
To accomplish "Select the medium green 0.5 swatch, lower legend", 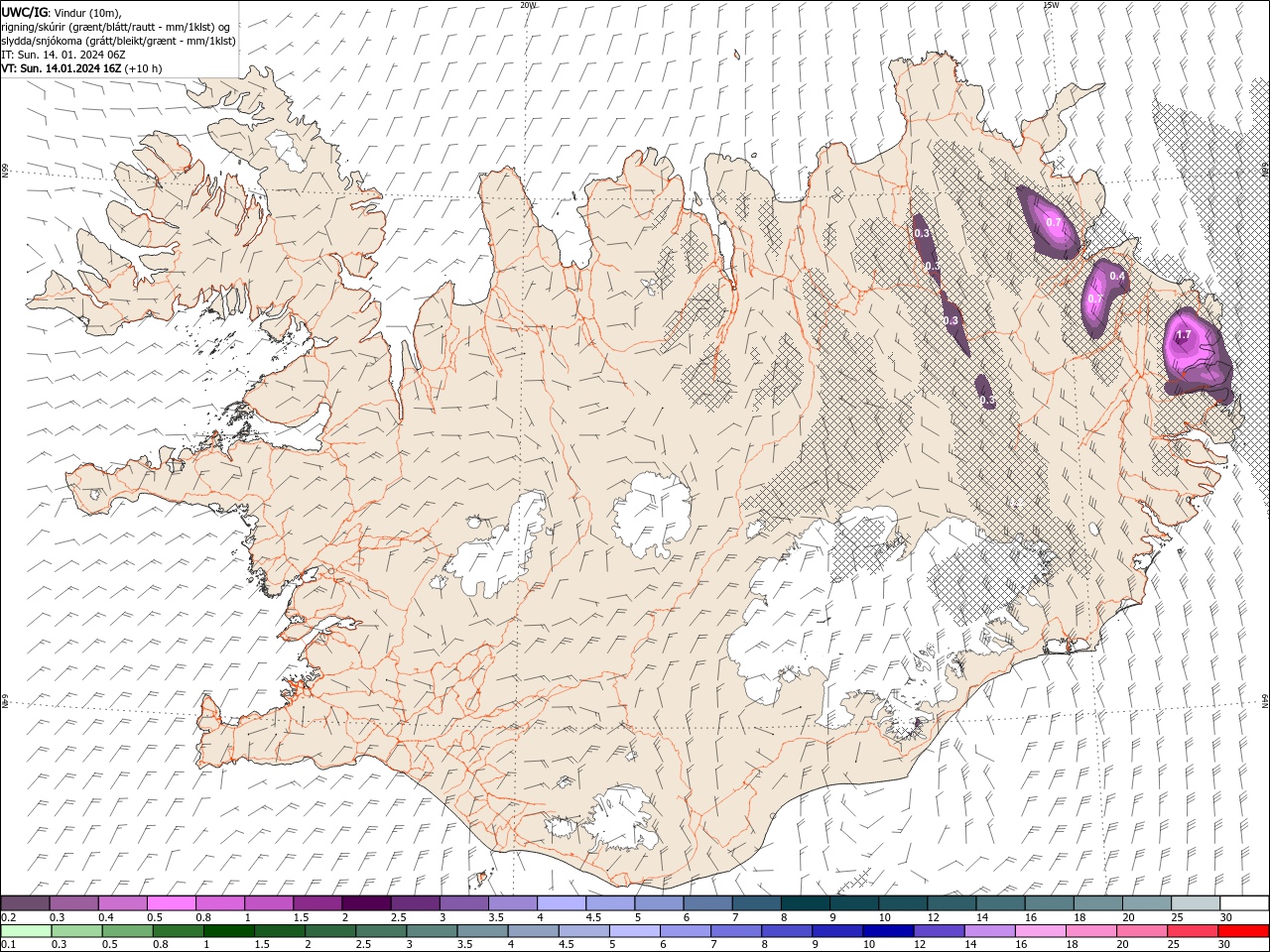I will click(x=127, y=931).
